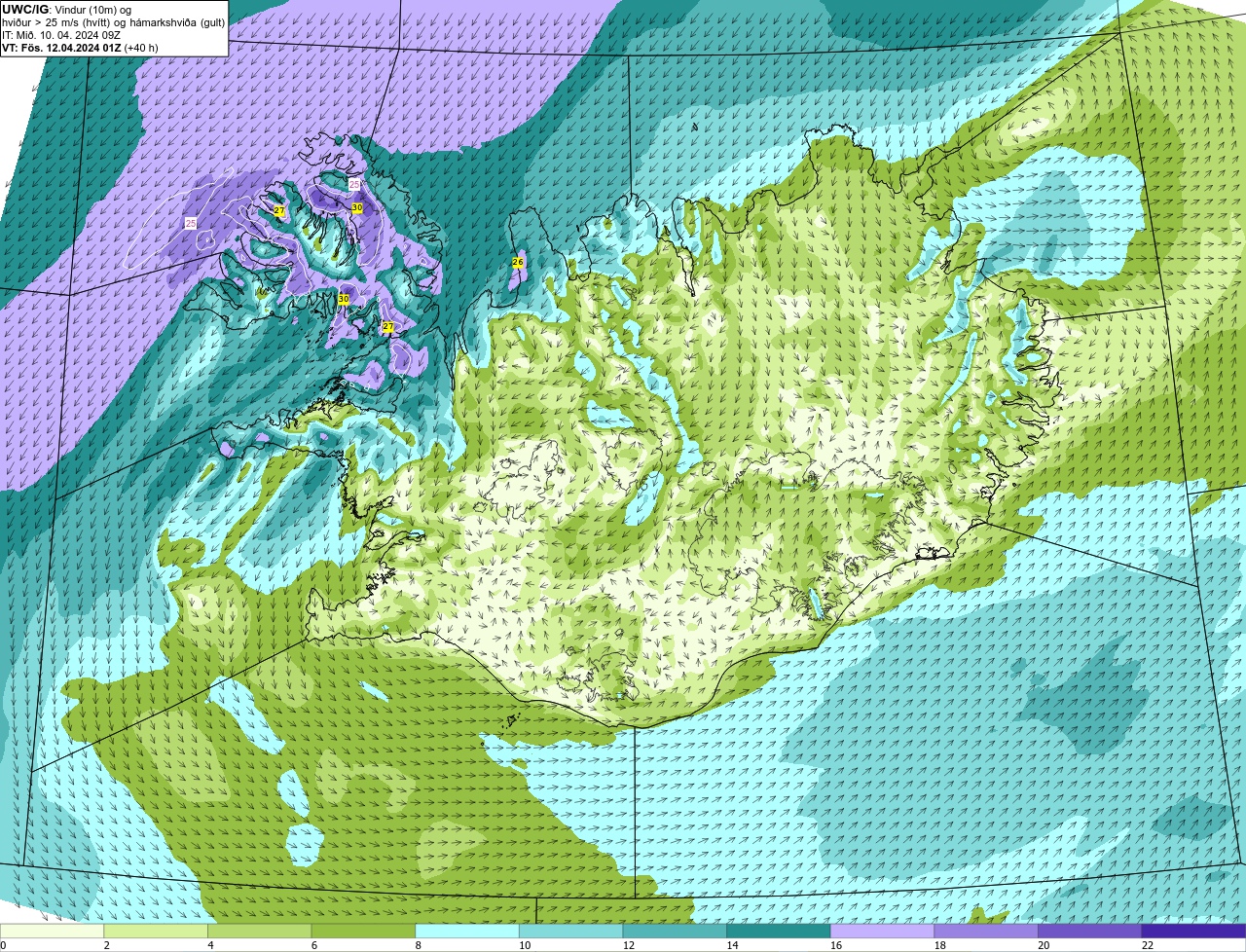The width and height of the screenshot is (1246, 952).
Task: Click the 0–2 m/s pale legend swatch
Action: (52, 931)
